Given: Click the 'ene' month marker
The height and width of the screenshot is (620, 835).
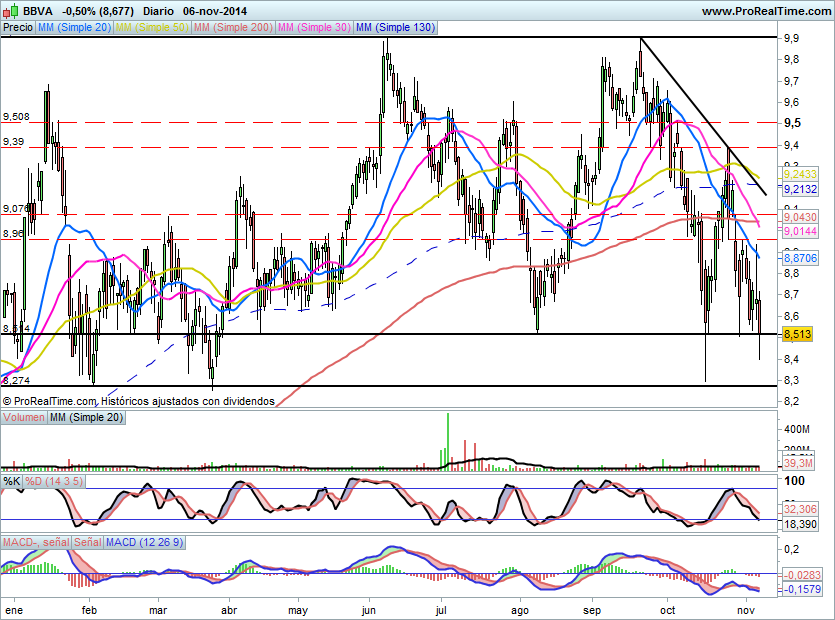Looking at the screenshot, I should 14,610.
